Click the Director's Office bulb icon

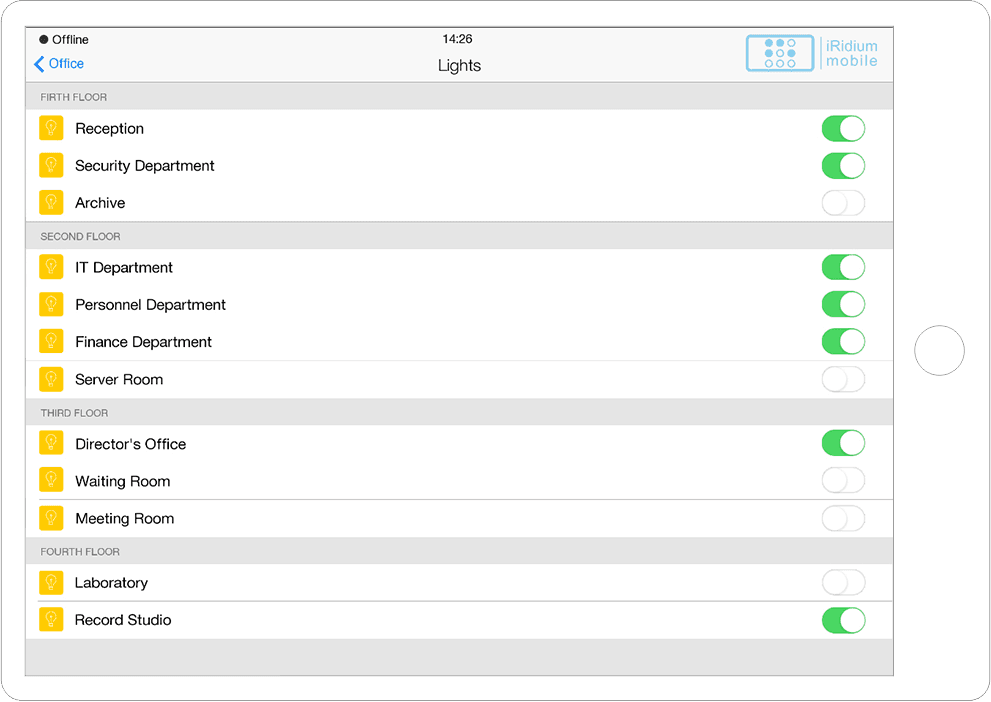[51, 443]
